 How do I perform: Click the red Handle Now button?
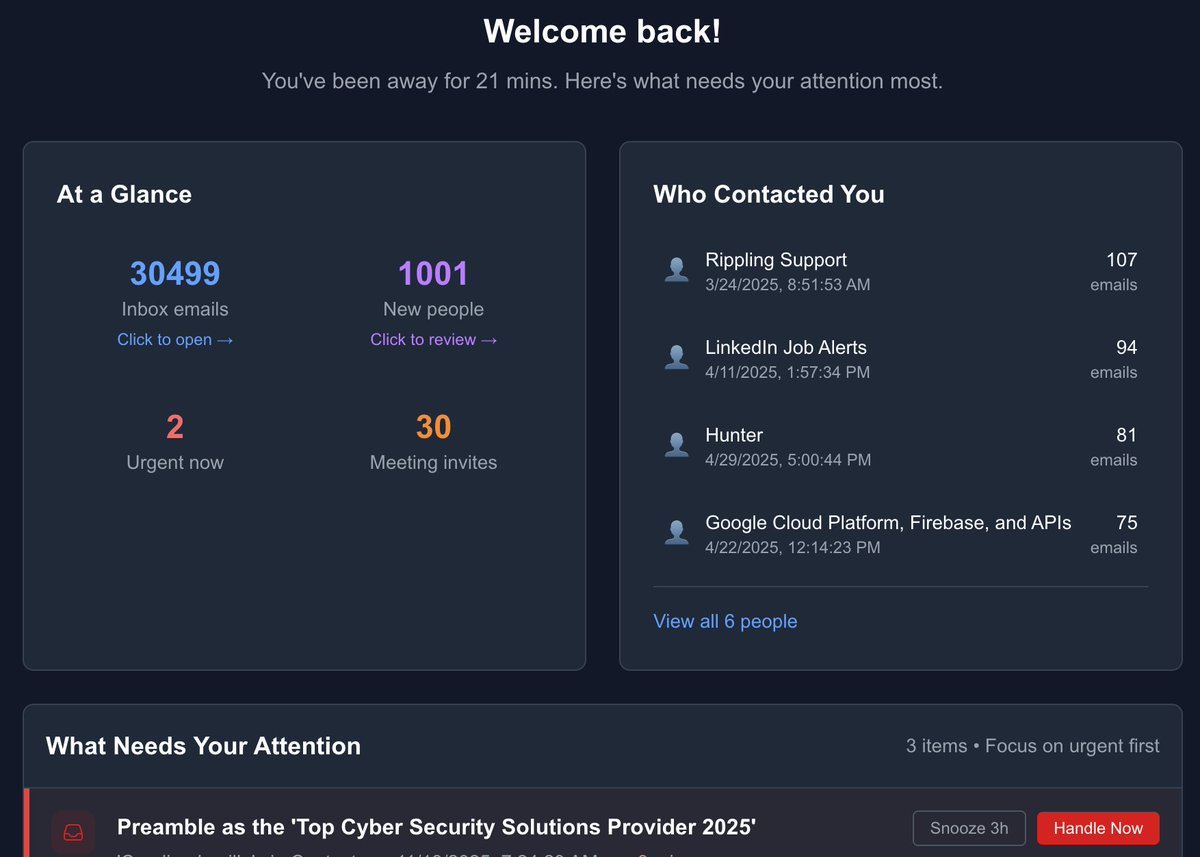coord(1098,828)
